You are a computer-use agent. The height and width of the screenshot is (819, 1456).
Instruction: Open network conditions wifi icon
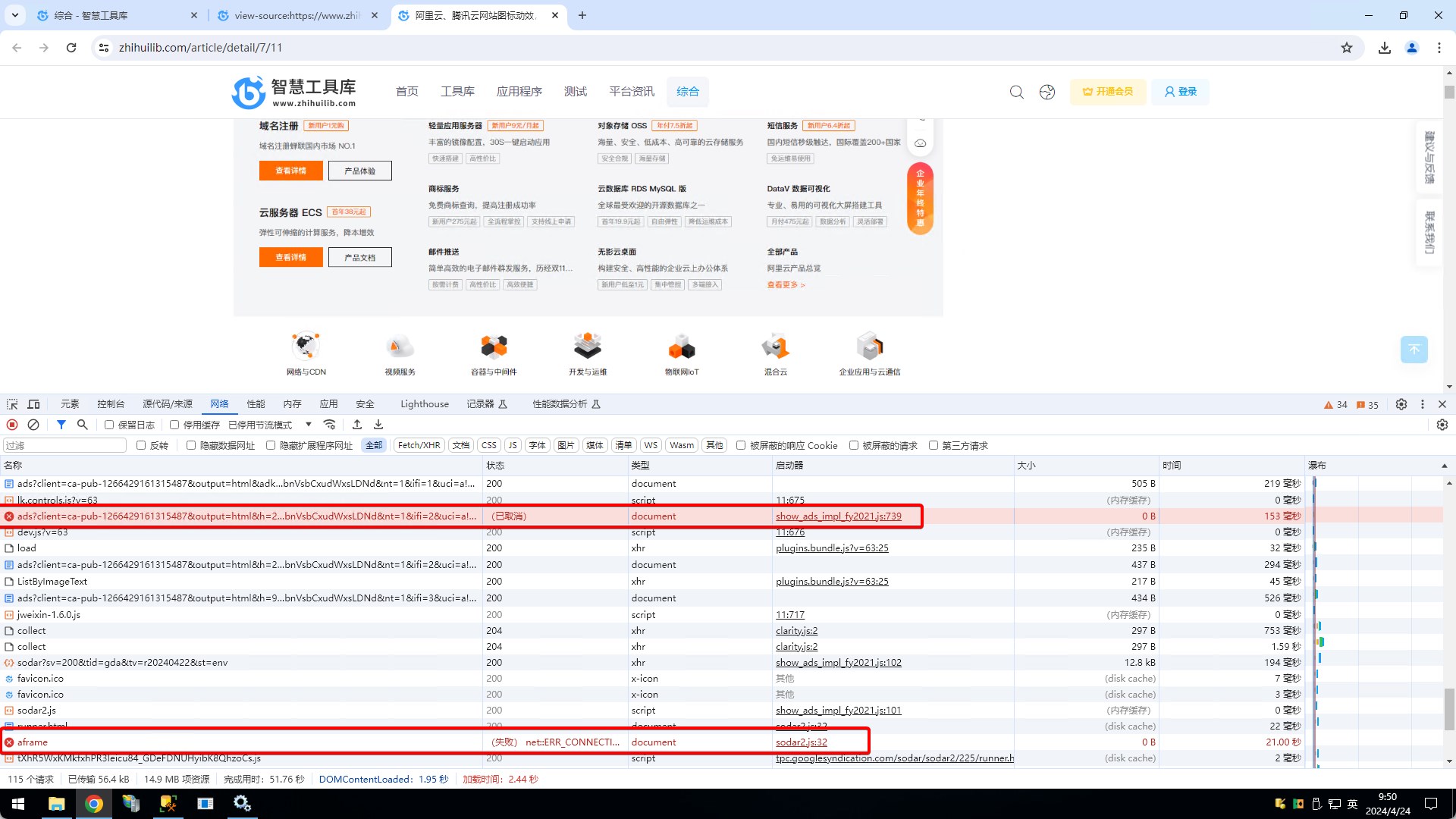[329, 425]
